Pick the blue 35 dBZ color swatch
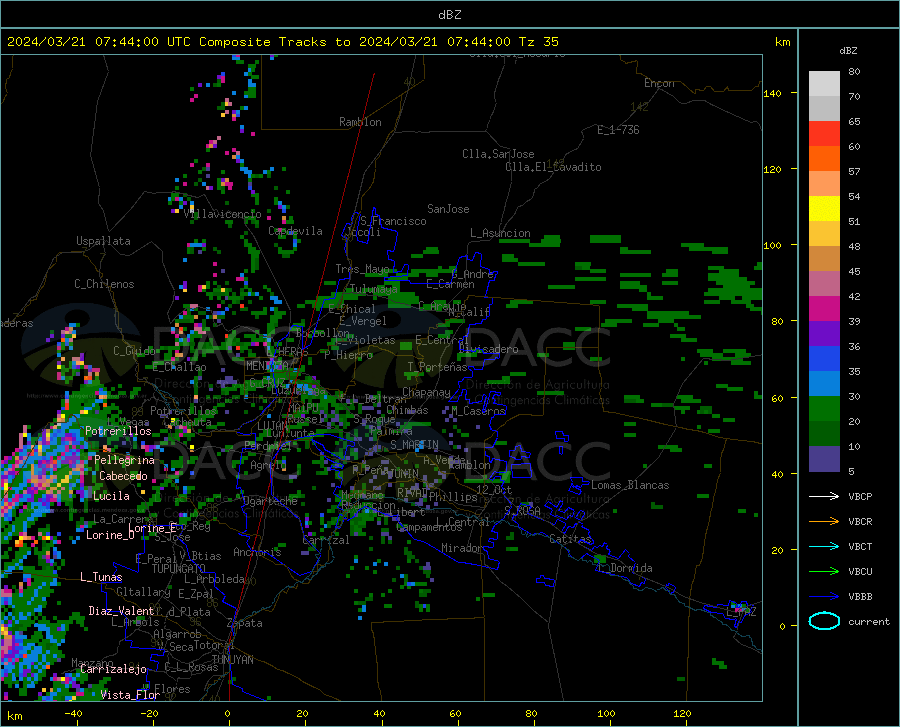Image resolution: width=900 pixels, height=727 pixels. [824, 359]
